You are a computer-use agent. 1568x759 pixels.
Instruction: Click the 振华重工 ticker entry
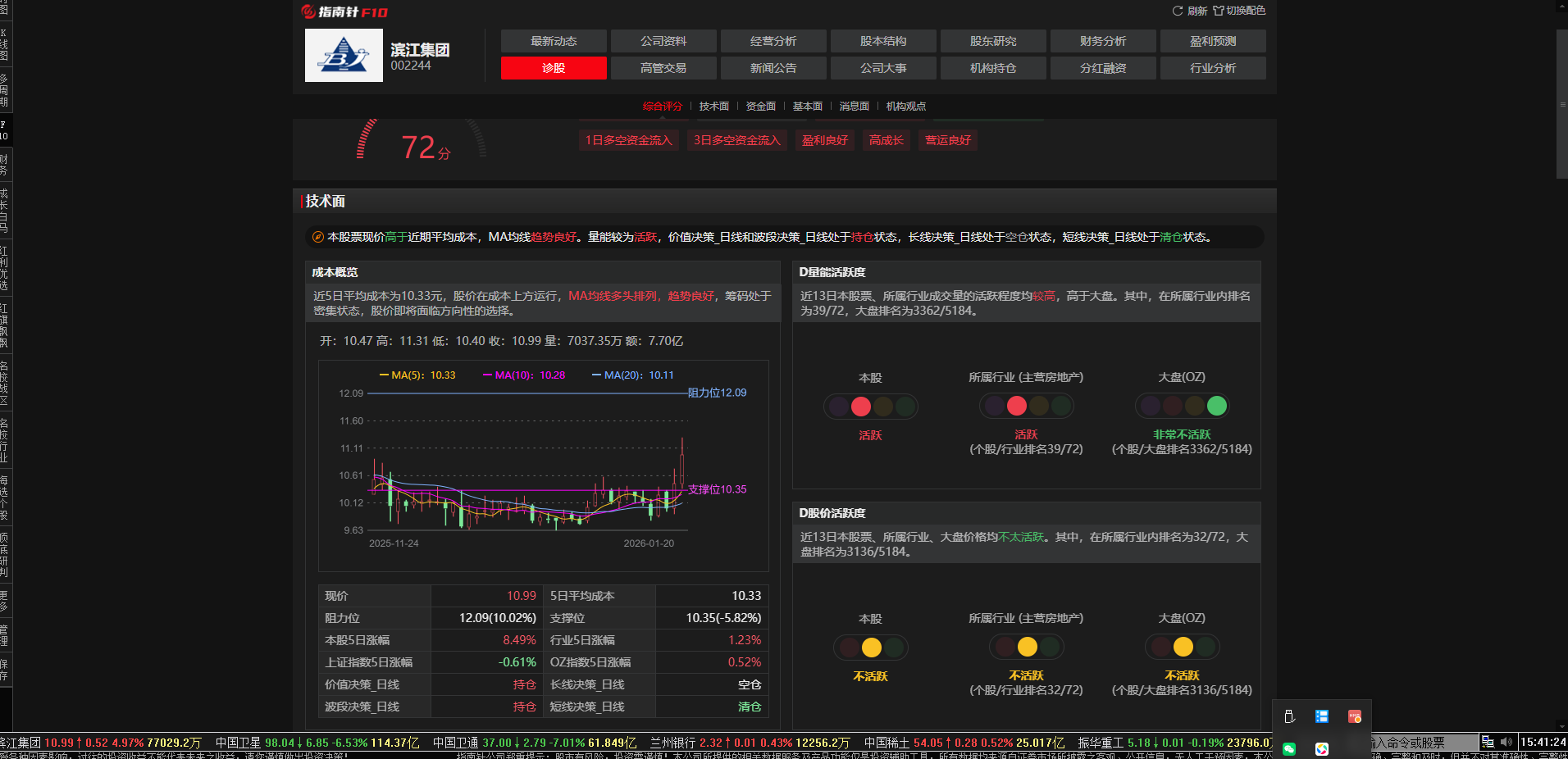pyautogui.click(x=1174, y=743)
